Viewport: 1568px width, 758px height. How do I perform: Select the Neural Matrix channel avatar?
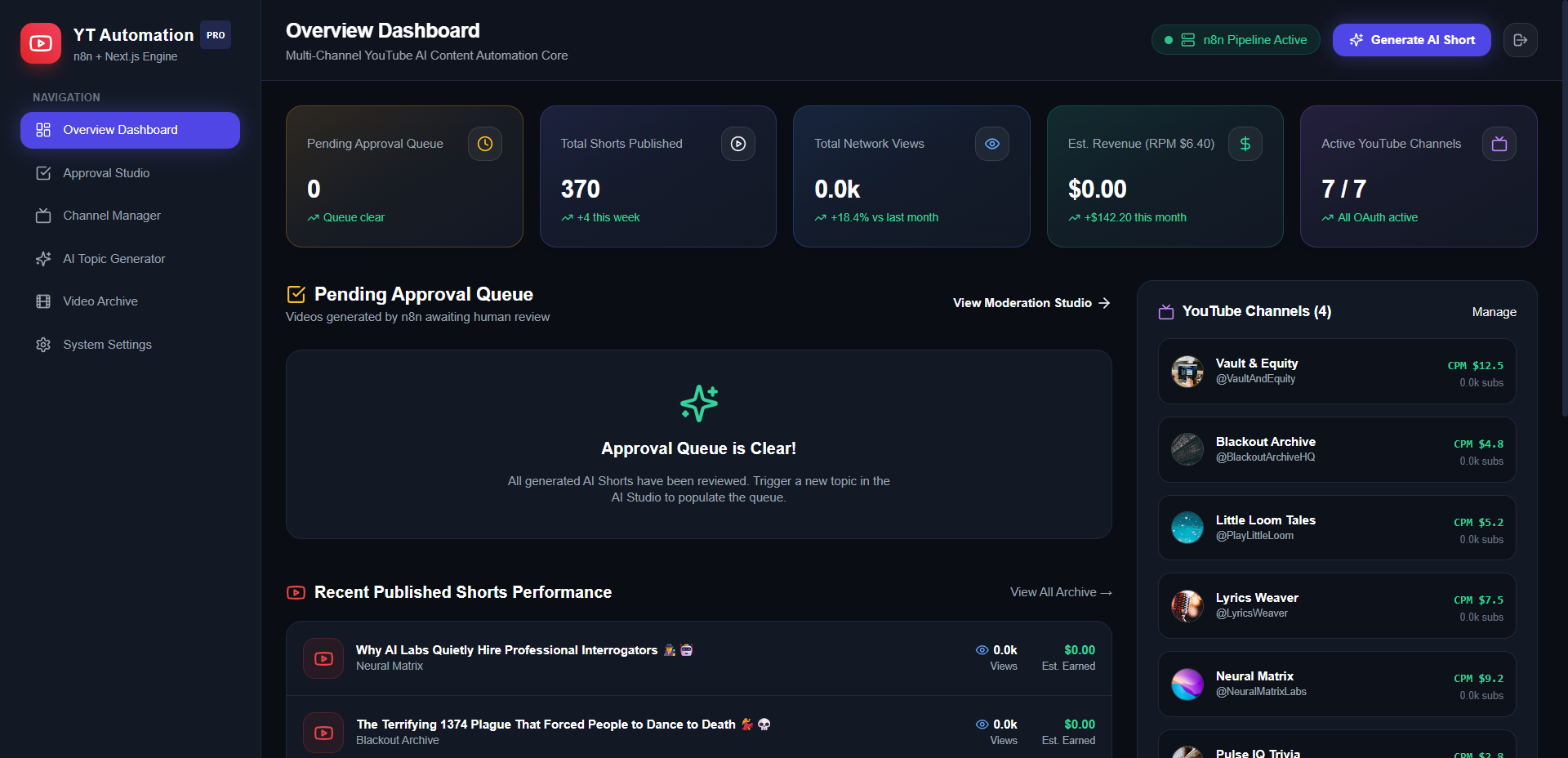click(1187, 684)
